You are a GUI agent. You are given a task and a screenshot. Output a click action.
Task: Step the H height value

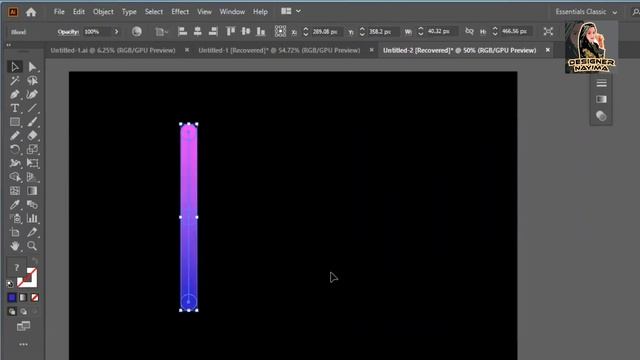pyautogui.click(x=495, y=31)
